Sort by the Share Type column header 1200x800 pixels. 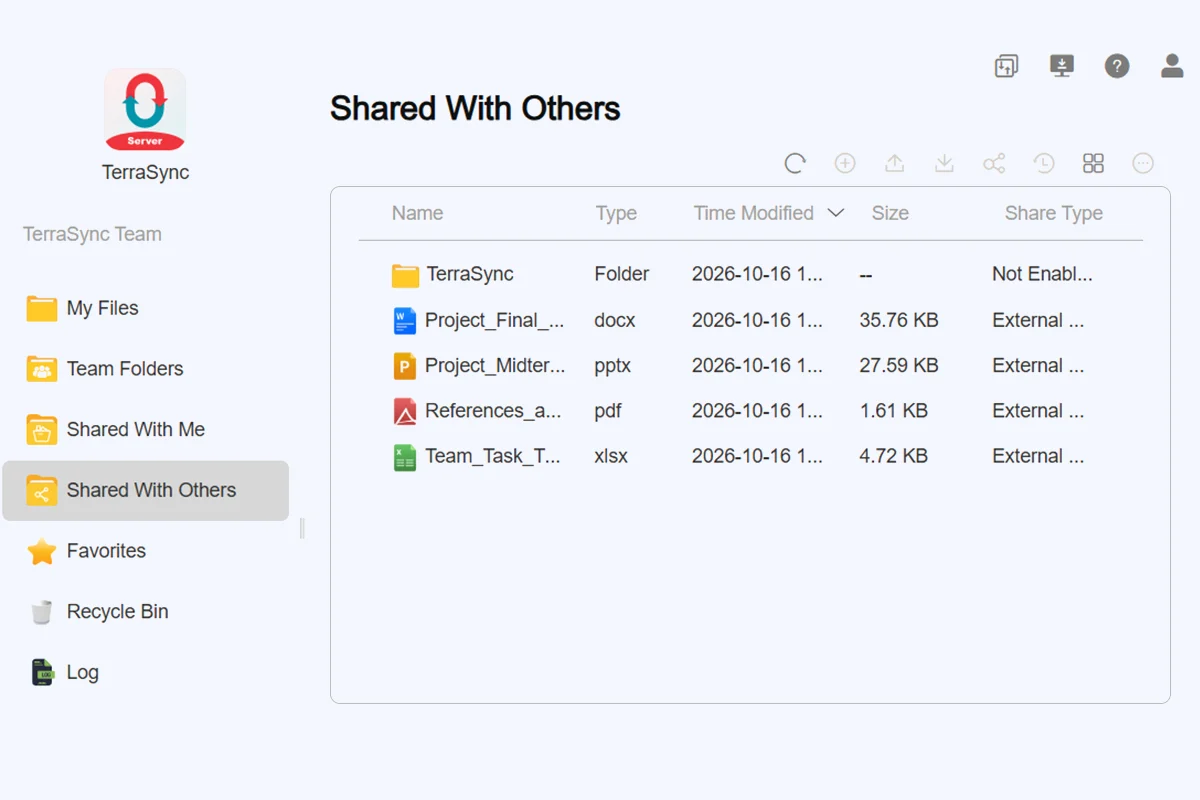[1054, 213]
